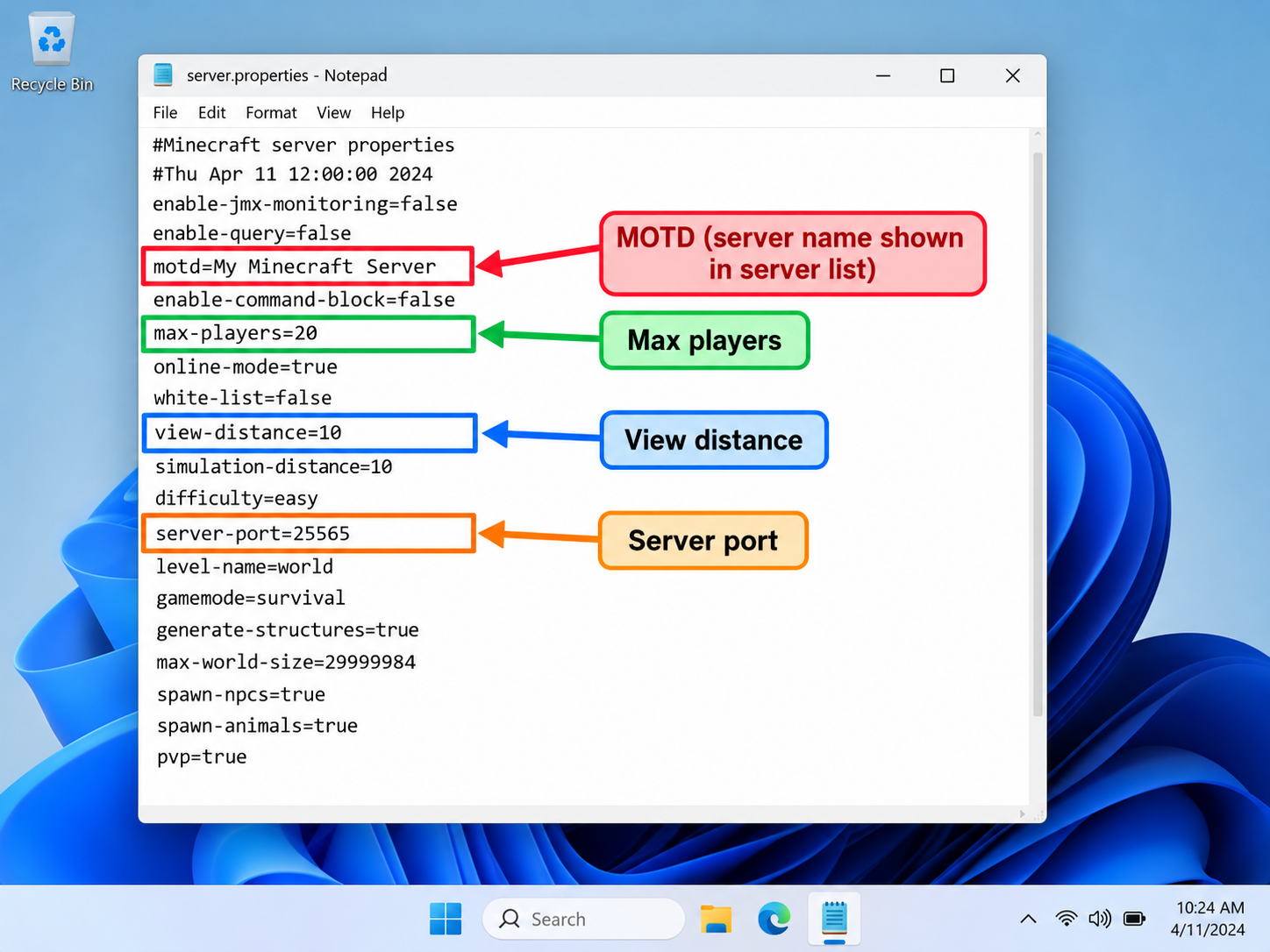The image size is (1270, 952).
Task: Click the spawn-animals=true line
Action: click(257, 726)
